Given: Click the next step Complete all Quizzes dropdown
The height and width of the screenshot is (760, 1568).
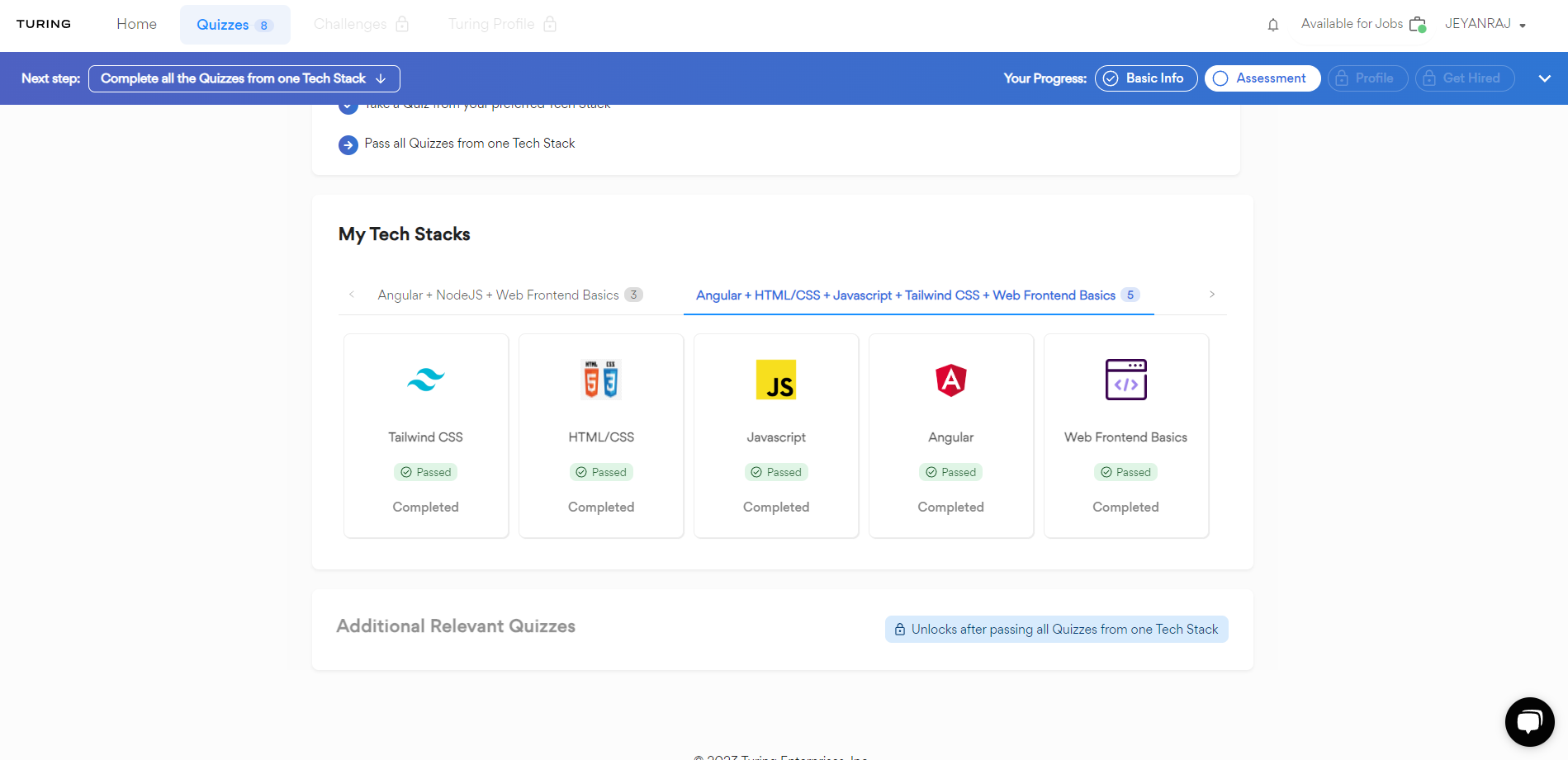Looking at the screenshot, I should 244,78.
